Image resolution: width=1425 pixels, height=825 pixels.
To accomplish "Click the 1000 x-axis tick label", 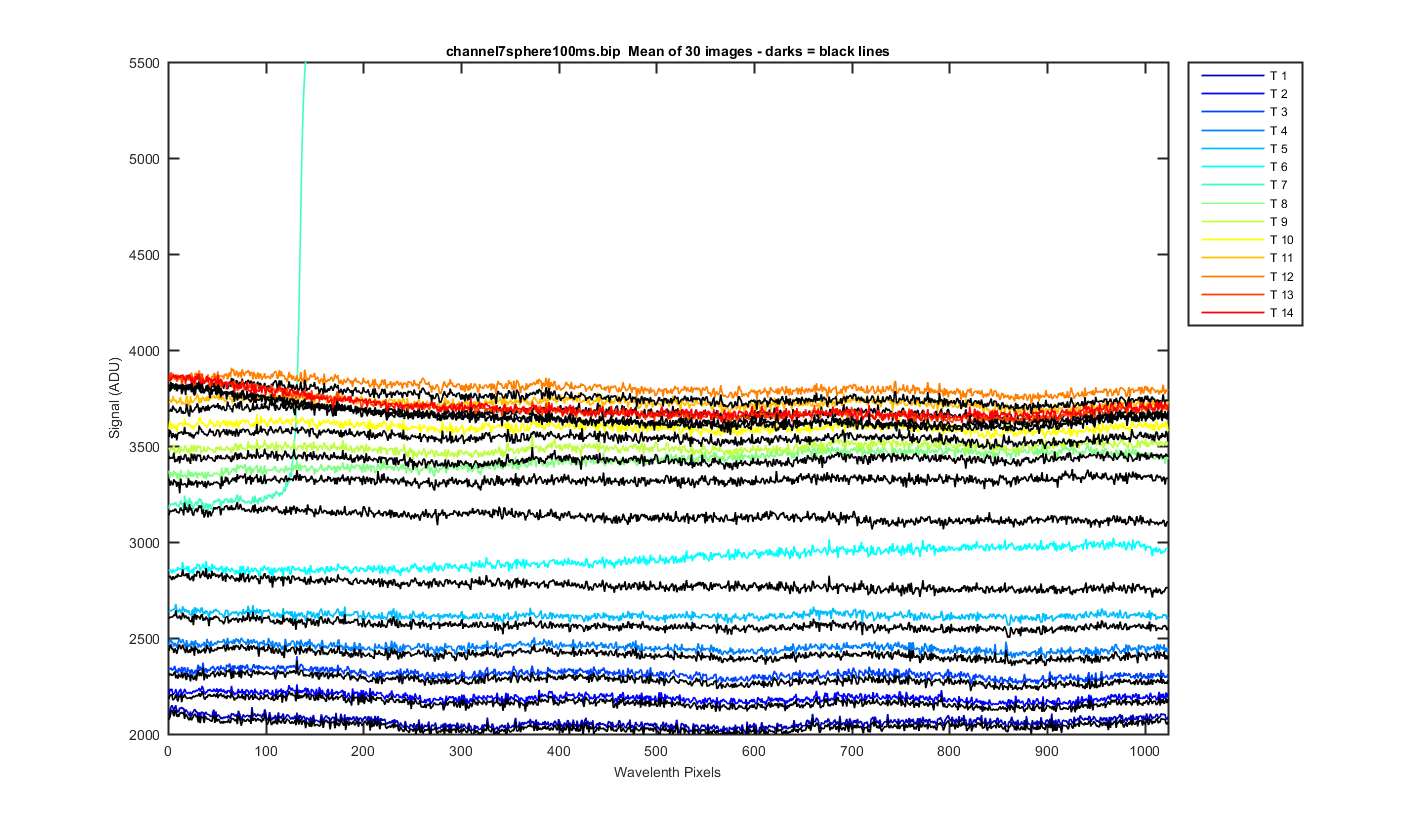I will (1144, 752).
